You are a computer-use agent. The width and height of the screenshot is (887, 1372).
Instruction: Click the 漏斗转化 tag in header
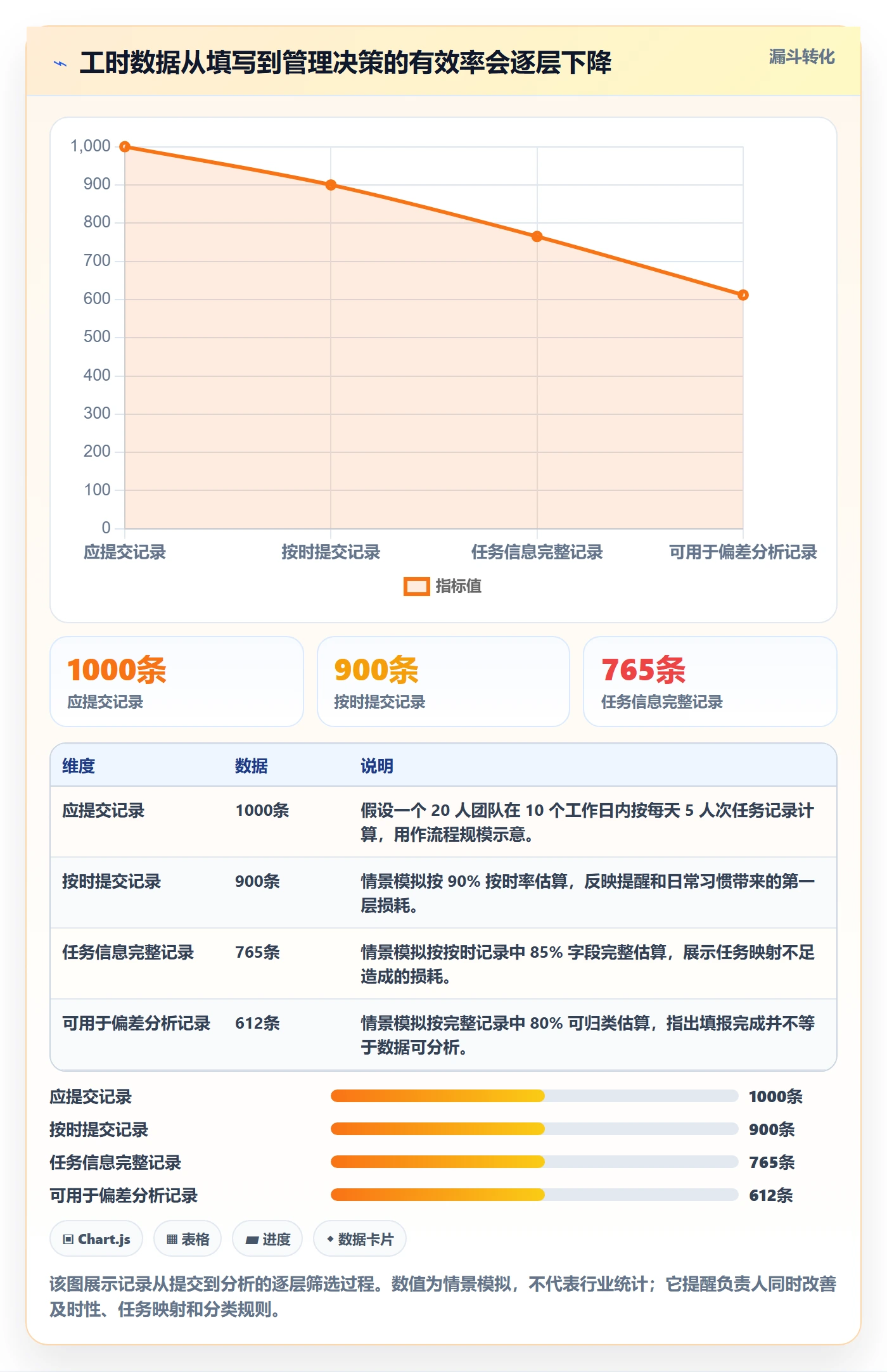pyautogui.click(x=801, y=57)
